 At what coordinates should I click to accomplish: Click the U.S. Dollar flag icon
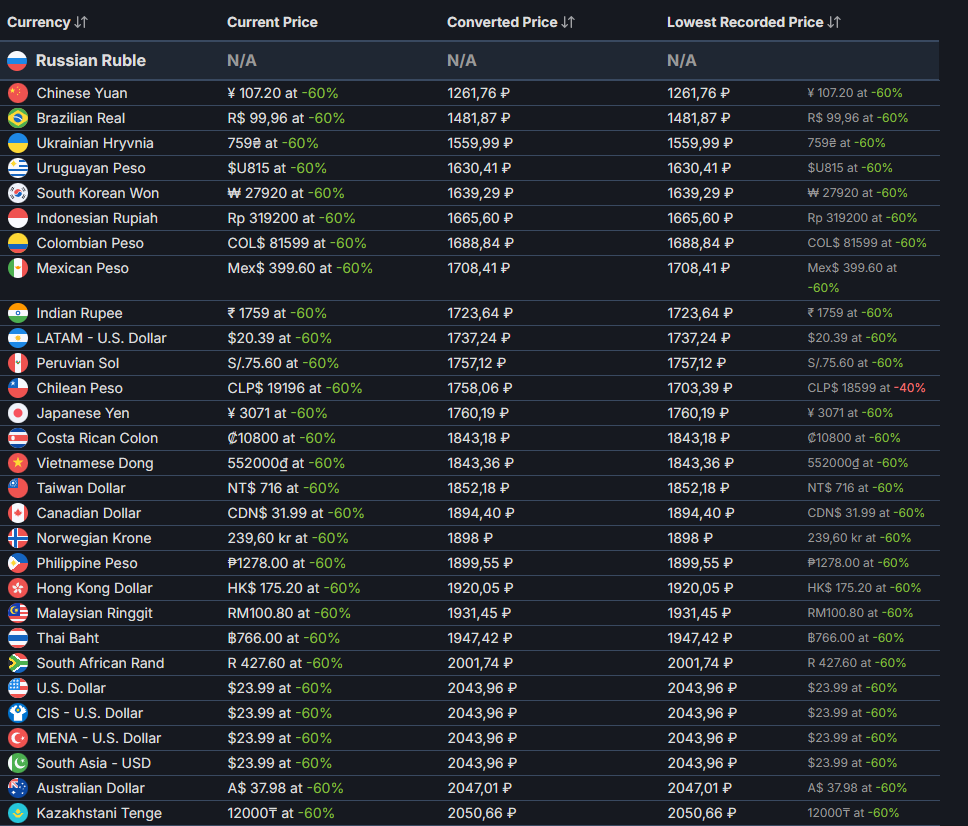[18, 688]
